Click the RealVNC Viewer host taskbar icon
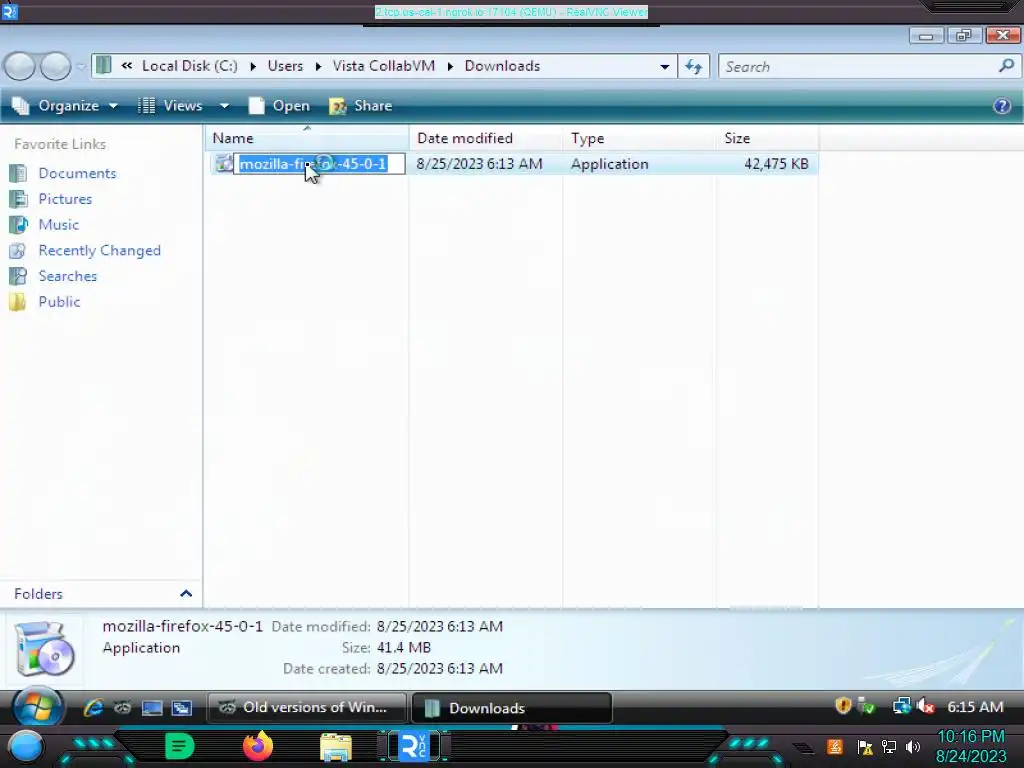The height and width of the screenshot is (768, 1024). [414, 746]
